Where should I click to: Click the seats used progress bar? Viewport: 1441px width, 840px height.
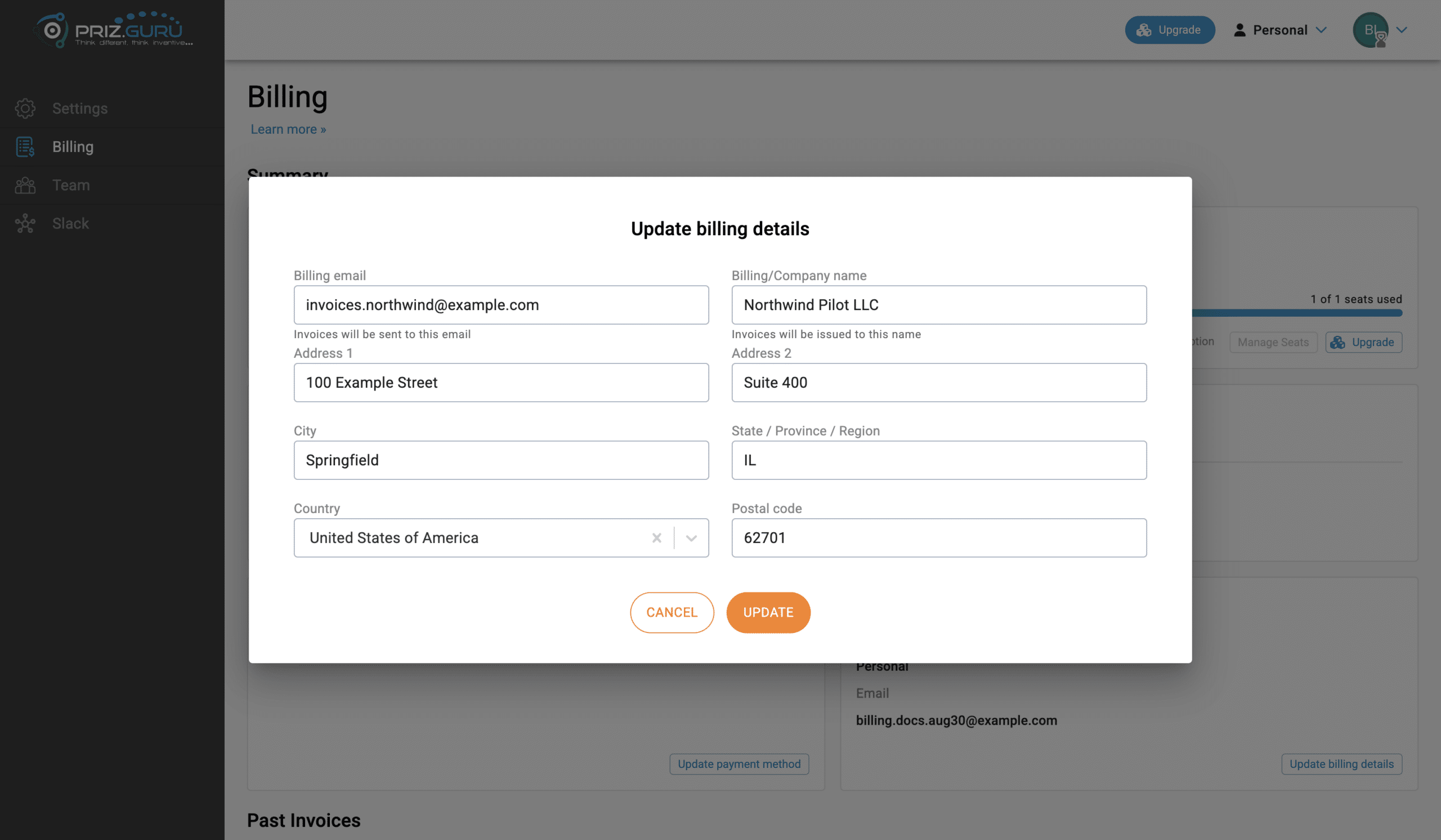pos(1297,313)
